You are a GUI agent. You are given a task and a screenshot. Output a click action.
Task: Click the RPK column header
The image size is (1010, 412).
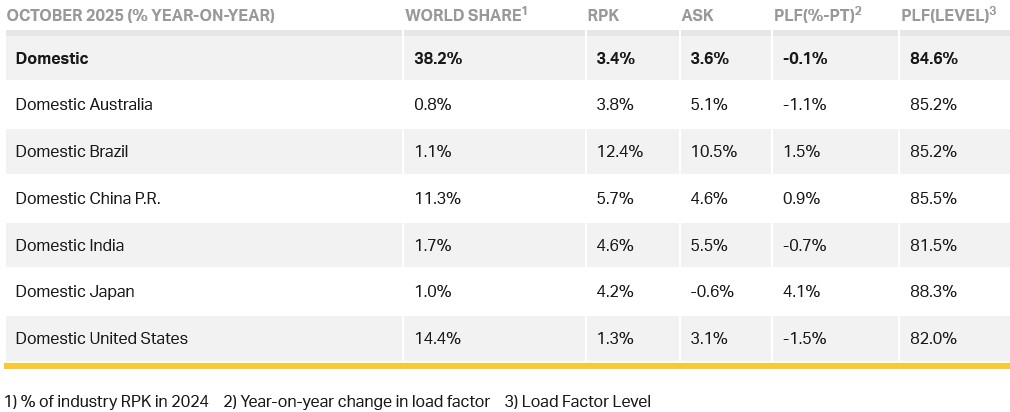coord(602,16)
